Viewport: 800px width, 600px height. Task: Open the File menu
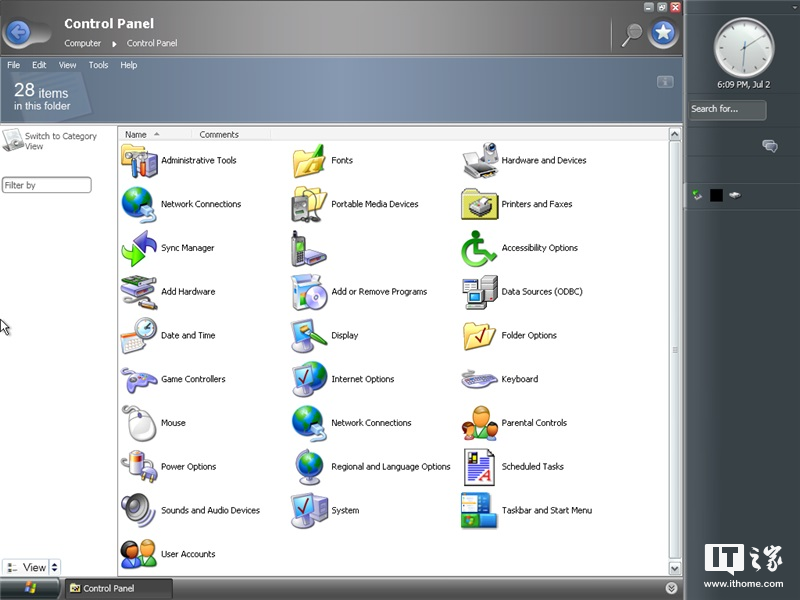pyautogui.click(x=13, y=65)
